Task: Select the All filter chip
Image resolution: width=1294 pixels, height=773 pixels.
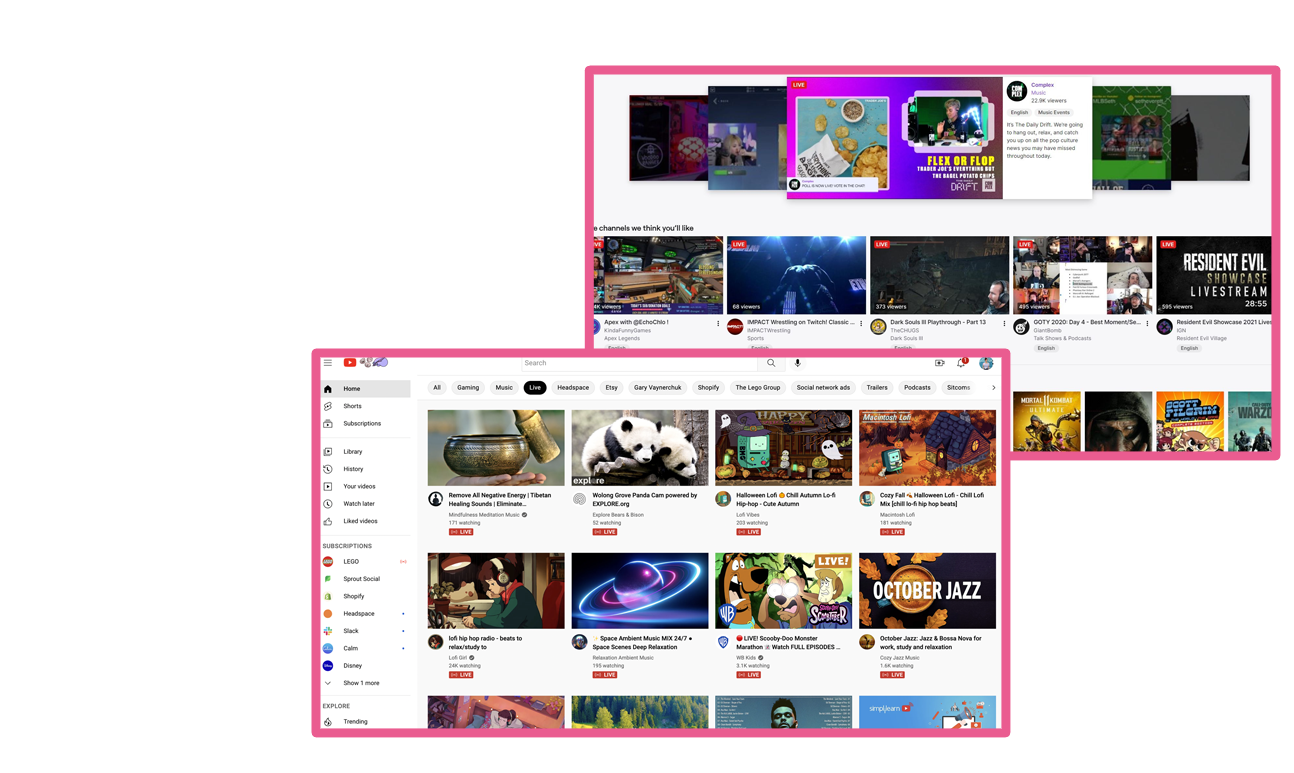Action: click(437, 388)
